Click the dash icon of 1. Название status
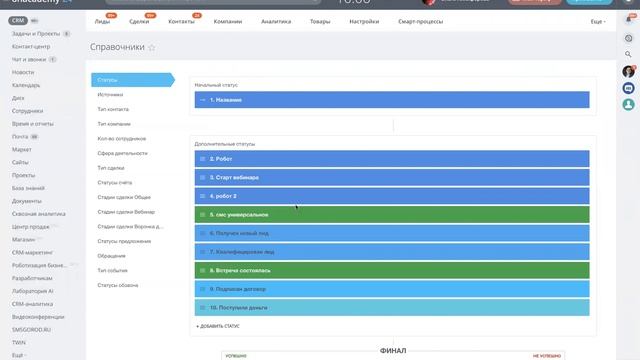The height and width of the screenshot is (360, 640). click(202, 100)
